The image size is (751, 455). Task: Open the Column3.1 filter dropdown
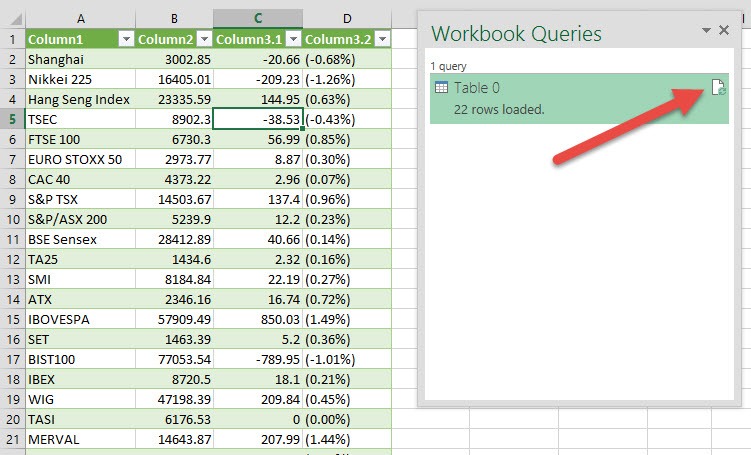(294, 39)
